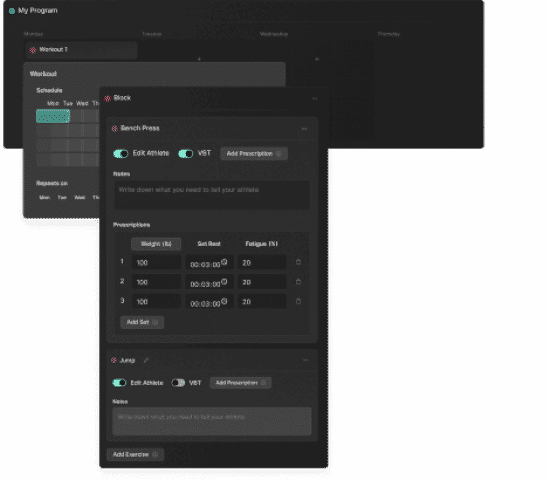Click Add Exercise button
The height and width of the screenshot is (480, 547).
[135, 454]
